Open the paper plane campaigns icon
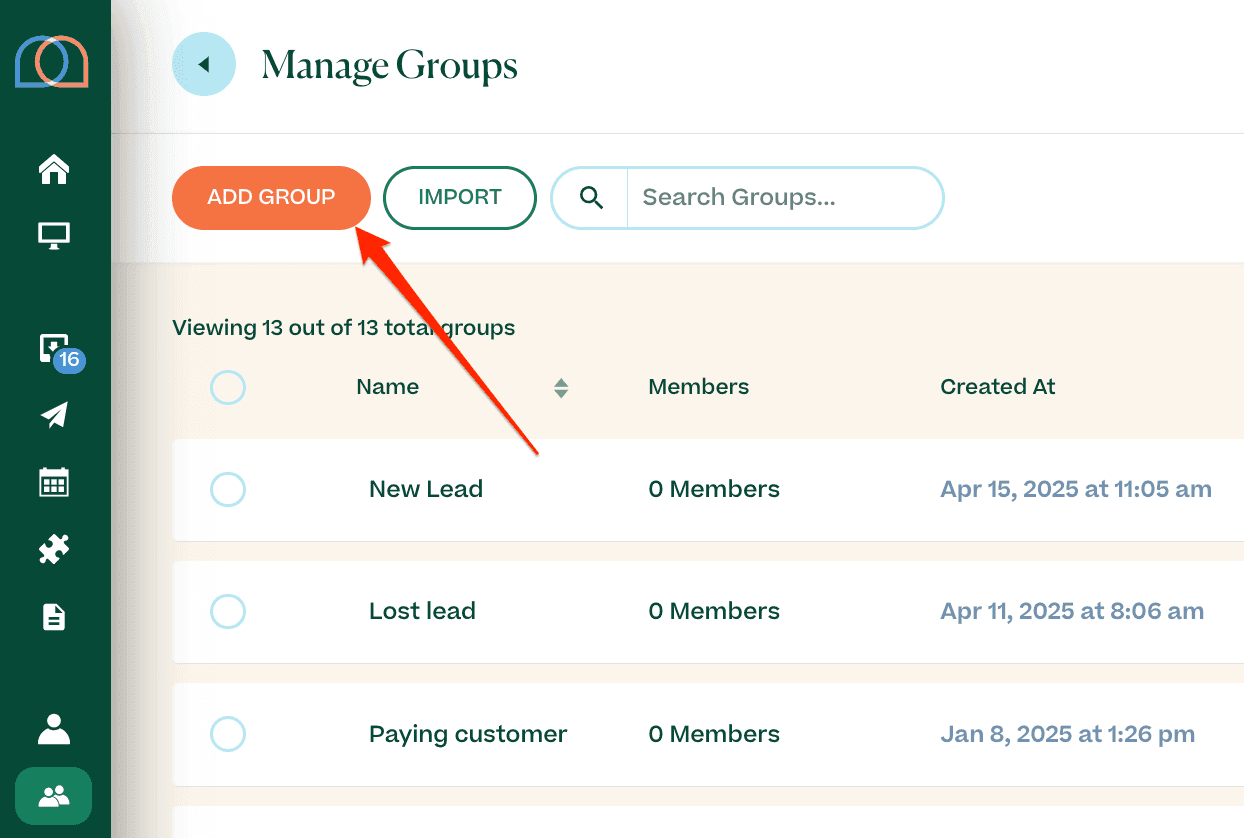 tap(54, 416)
